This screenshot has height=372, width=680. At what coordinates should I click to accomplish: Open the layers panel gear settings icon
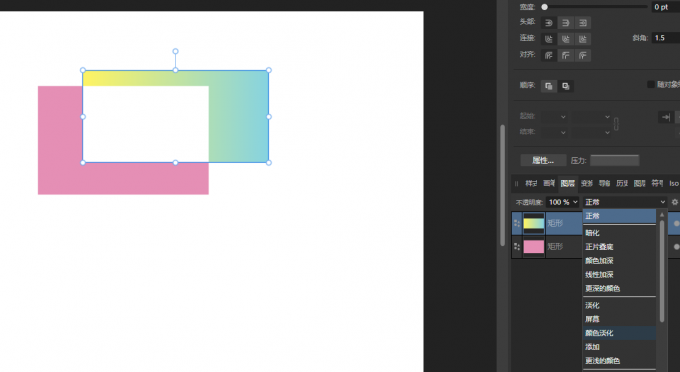674,202
